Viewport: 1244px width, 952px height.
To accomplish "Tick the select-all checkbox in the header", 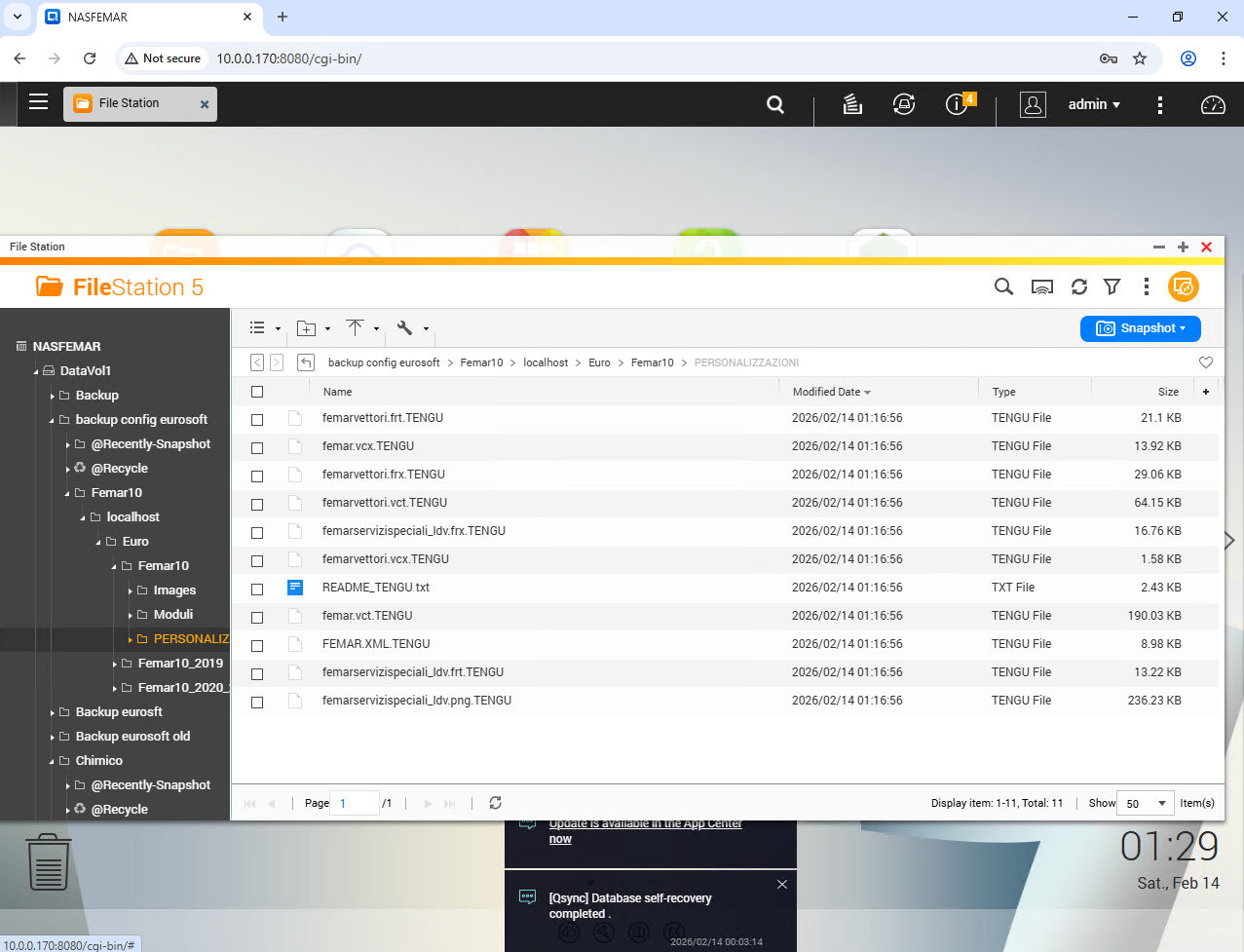I will point(257,392).
